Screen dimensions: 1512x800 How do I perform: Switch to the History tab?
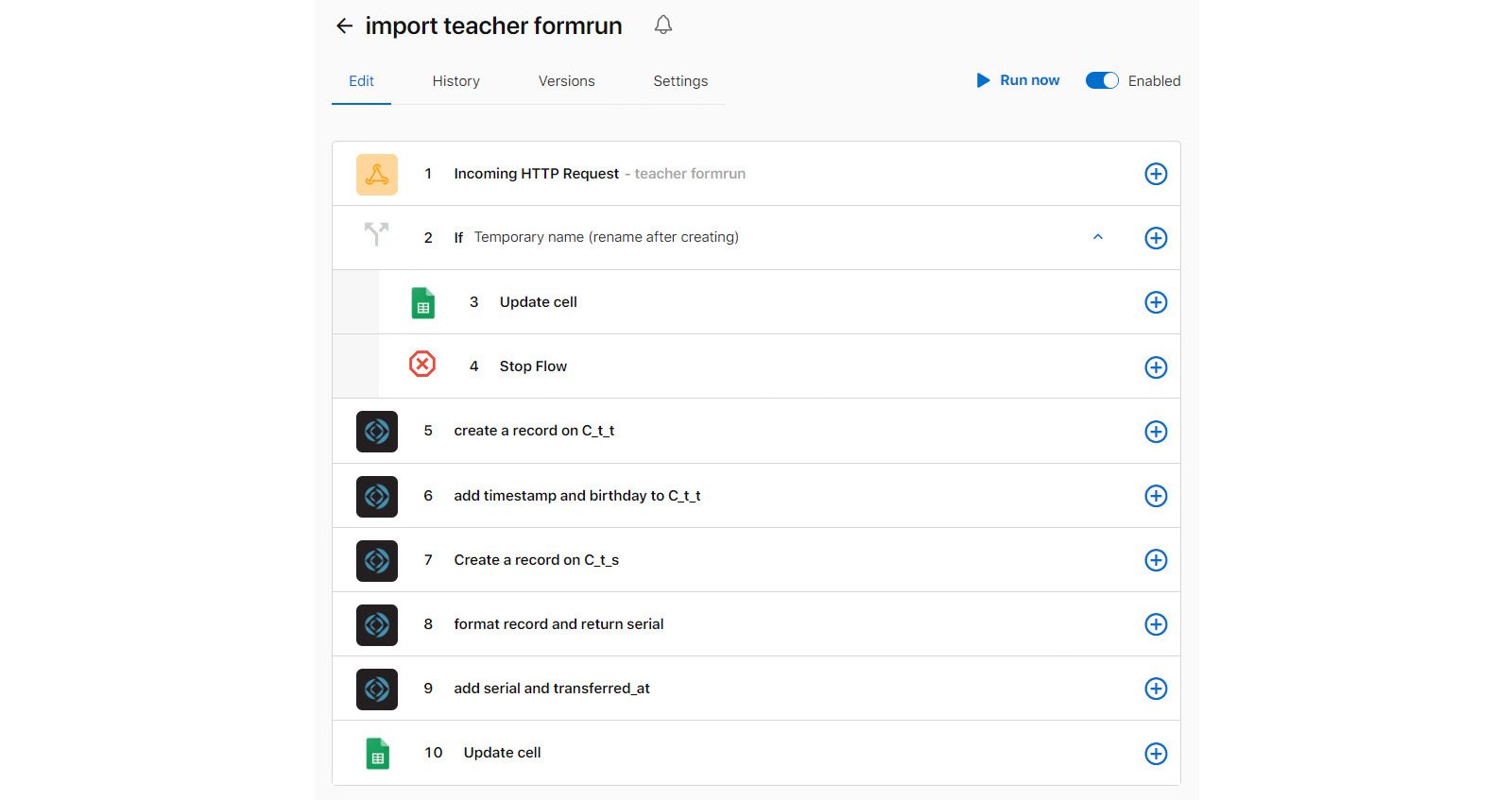[x=455, y=81]
